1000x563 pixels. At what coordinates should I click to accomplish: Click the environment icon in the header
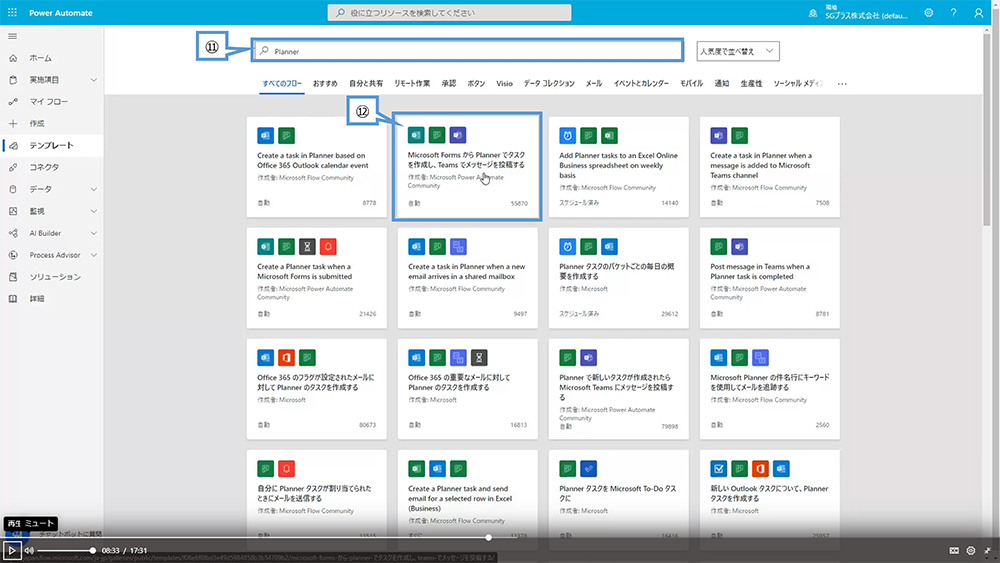point(812,13)
